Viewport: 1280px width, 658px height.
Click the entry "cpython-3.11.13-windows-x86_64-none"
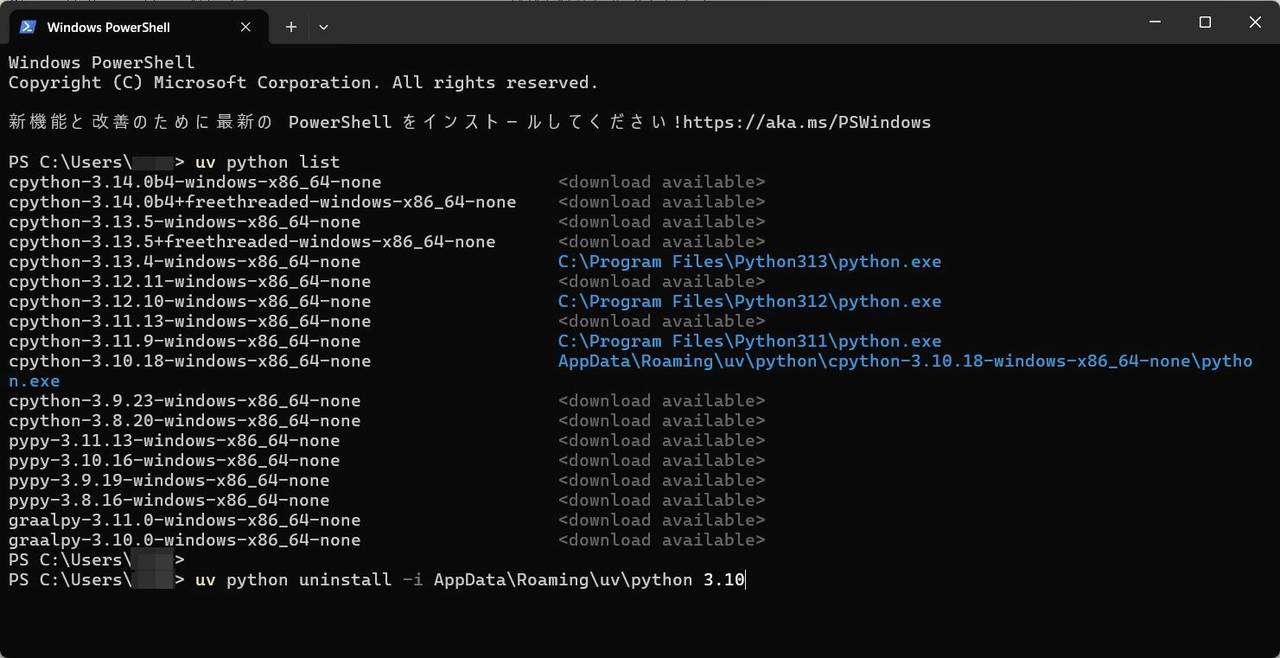[x=189, y=321]
